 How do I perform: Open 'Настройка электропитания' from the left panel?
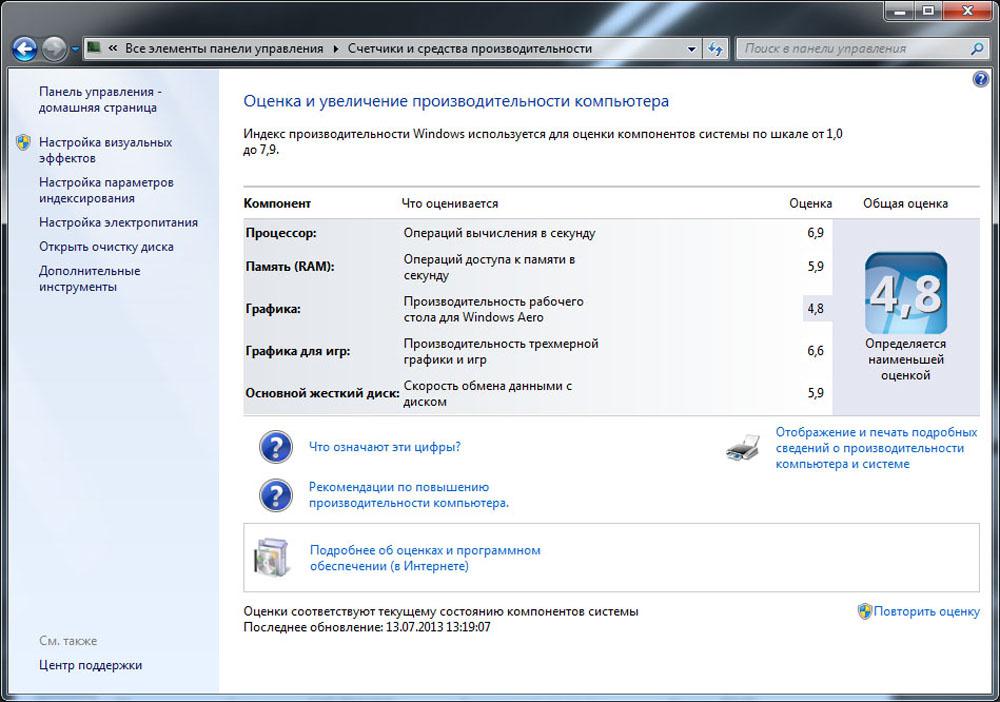[x=118, y=222]
